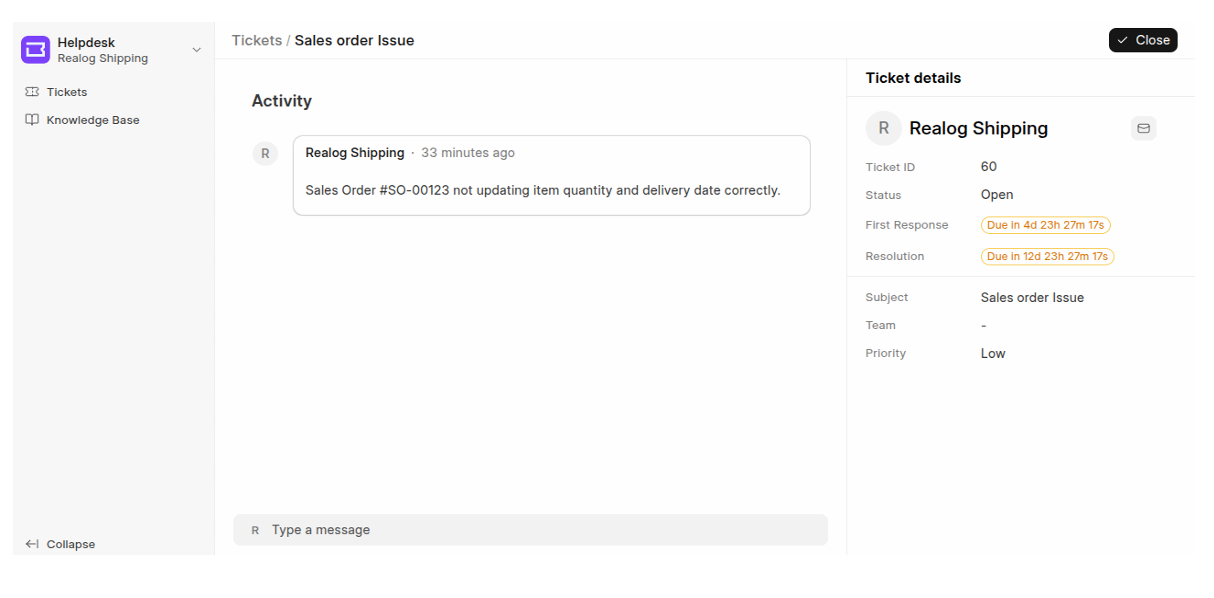Collapse the sidebar using Collapse label
The width and height of the screenshot is (1214, 598).
71,544
